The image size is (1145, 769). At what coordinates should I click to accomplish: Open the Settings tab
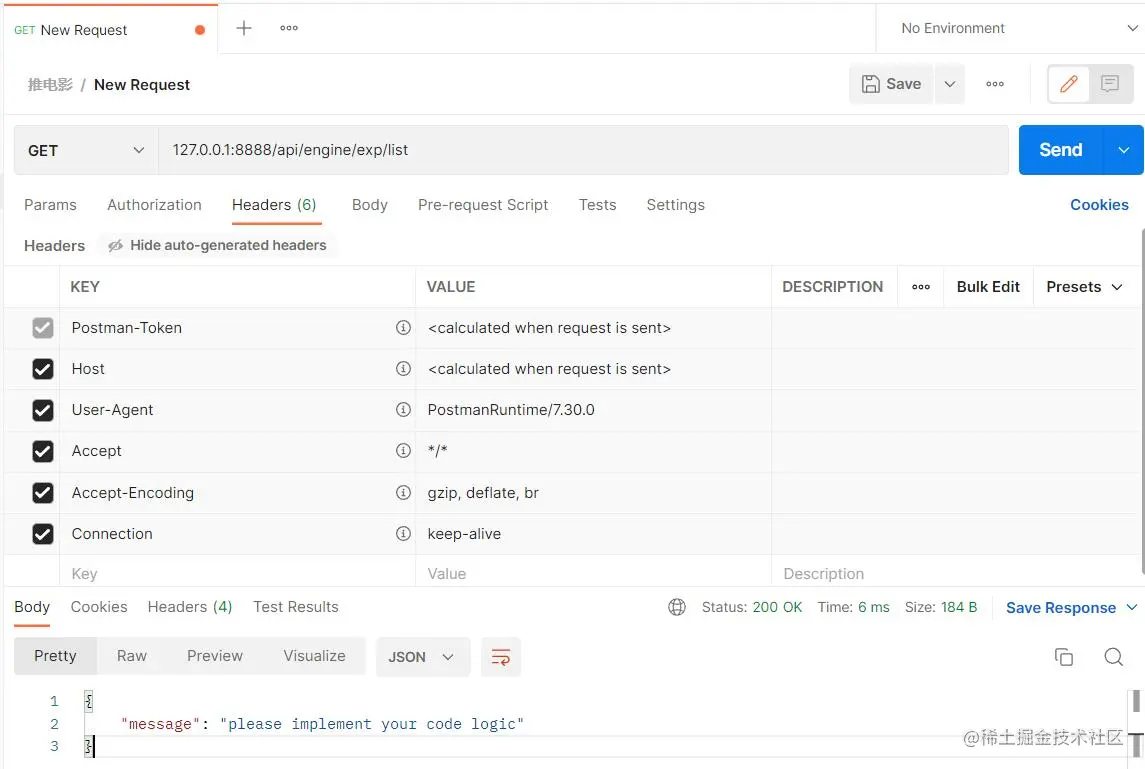click(675, 204)
